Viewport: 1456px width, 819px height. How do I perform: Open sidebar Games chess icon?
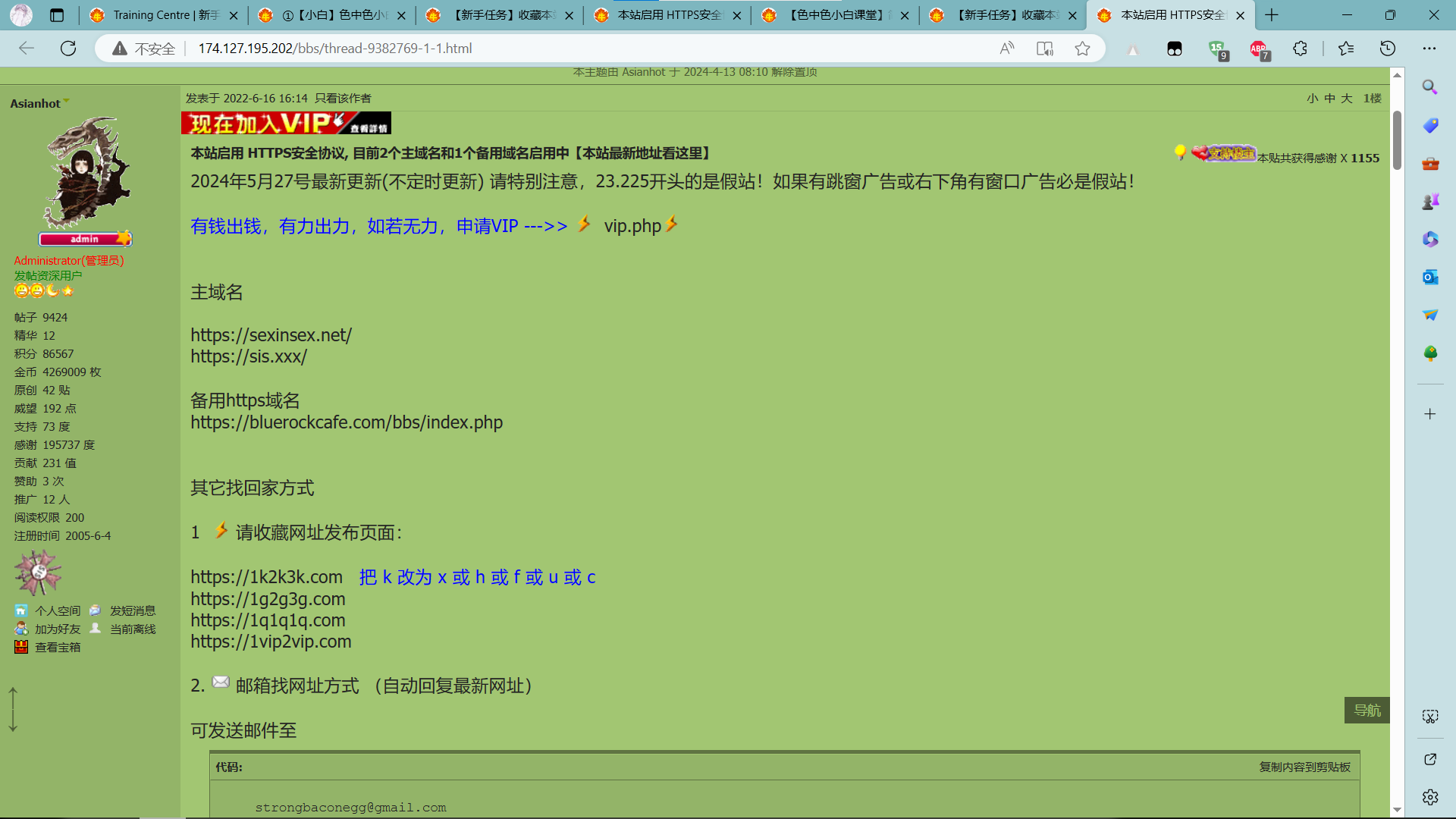tap(1430, 201)
